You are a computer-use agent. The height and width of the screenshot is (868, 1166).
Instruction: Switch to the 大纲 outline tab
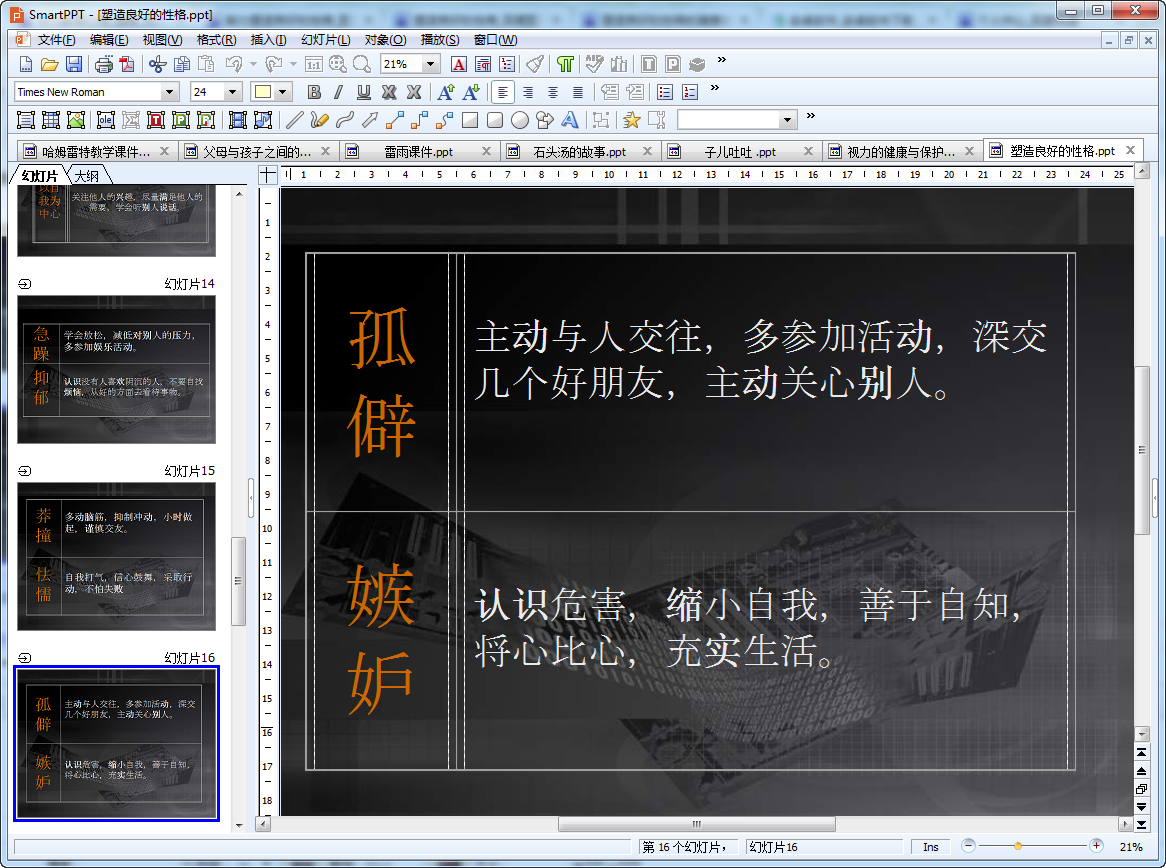87,176
